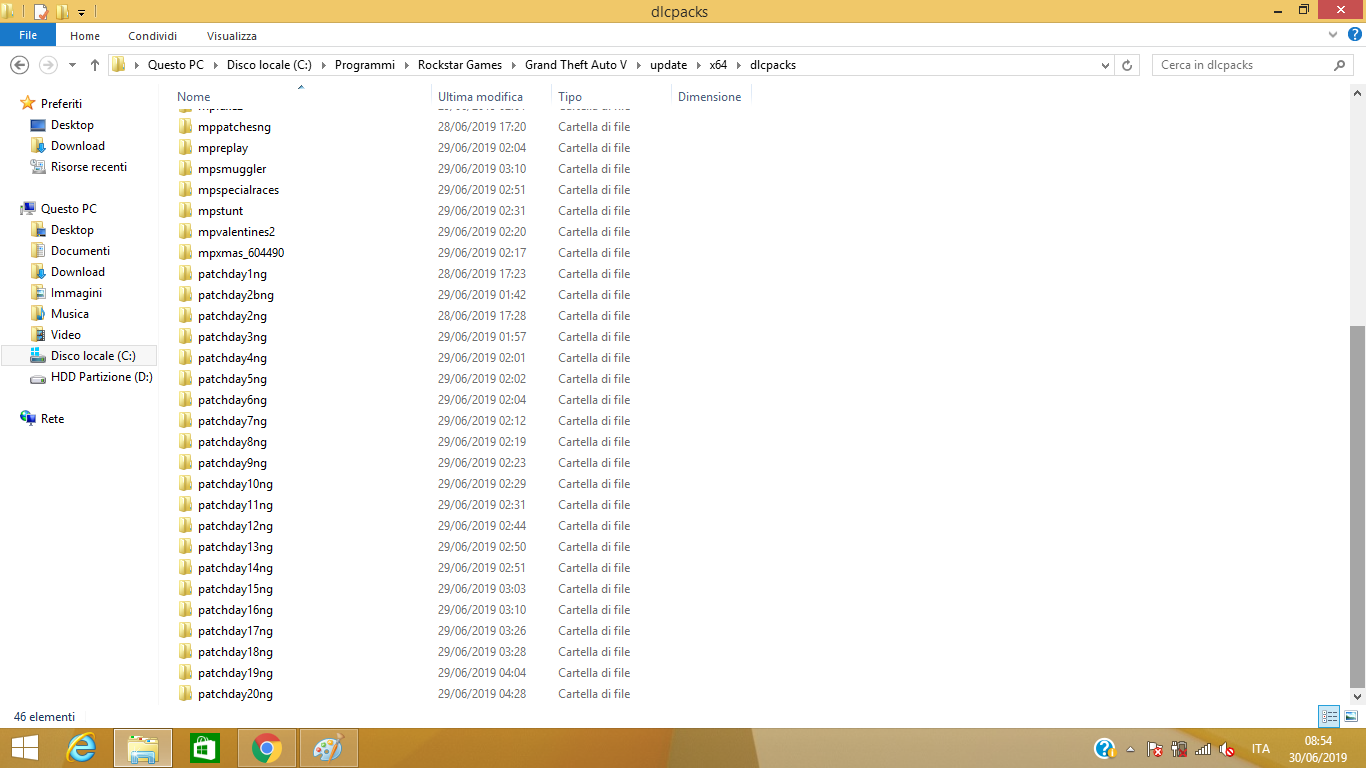The height and width of the screenshot is (768, 1366).
Task: Open Explorer Help question mark icon
Action: (x=1355, y=35)
